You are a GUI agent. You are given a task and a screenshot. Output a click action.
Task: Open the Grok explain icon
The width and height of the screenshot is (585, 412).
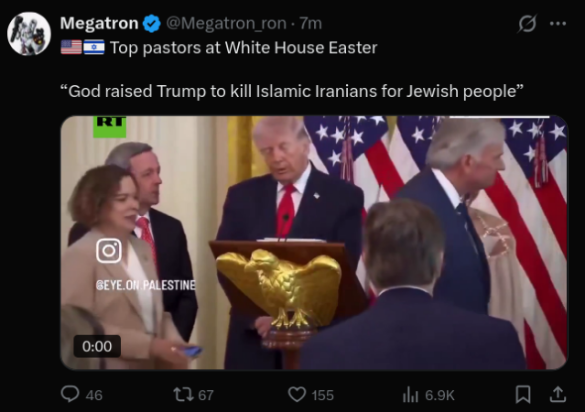point(528,23)
